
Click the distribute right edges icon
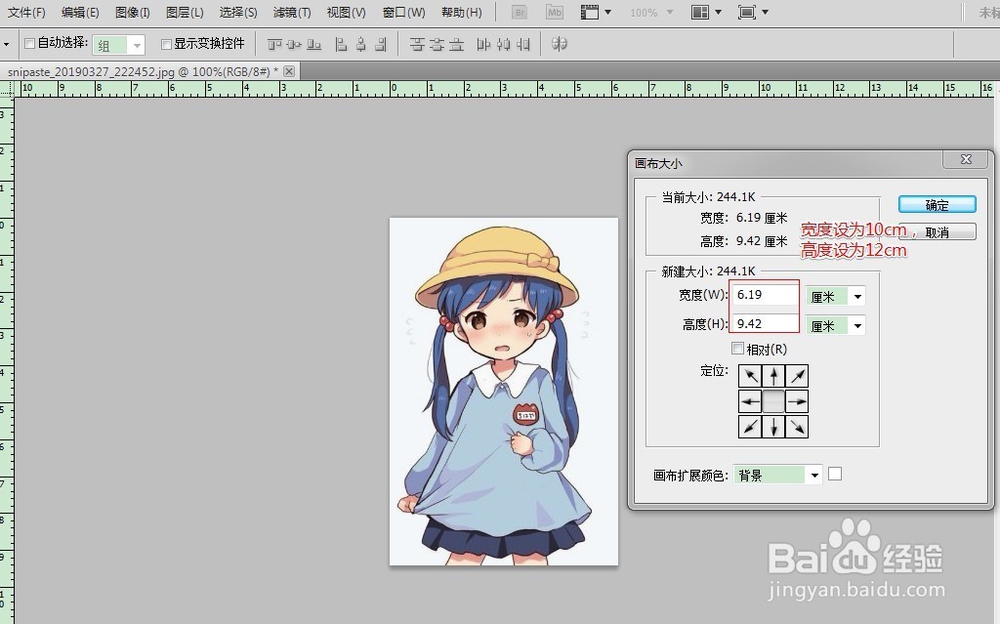524,44
